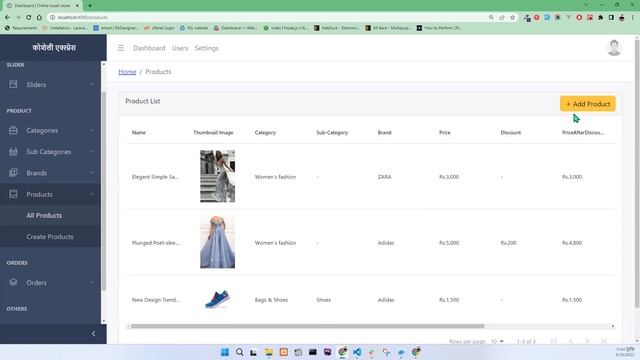Switch to the Dashboard browser tab
The image size is (640, 360).
click(x=42, y=6)
